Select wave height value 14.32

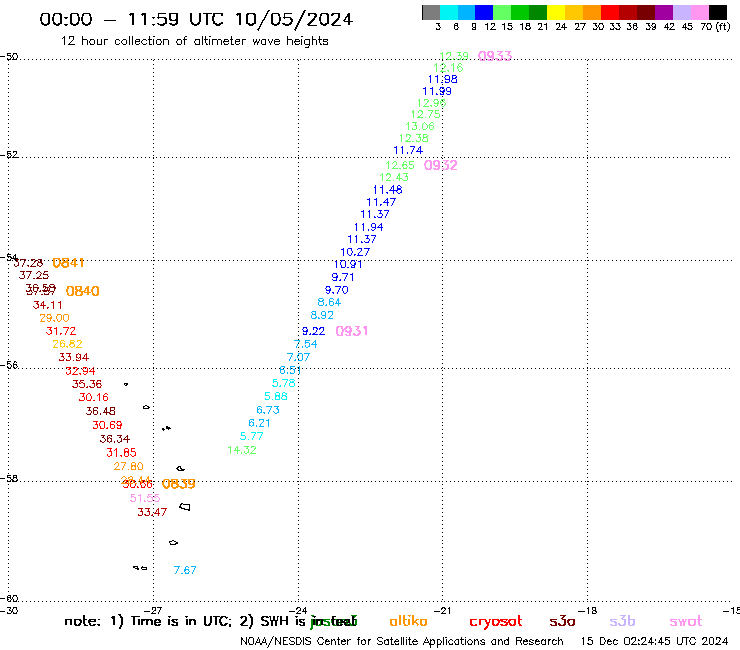(x=242, y=450)
